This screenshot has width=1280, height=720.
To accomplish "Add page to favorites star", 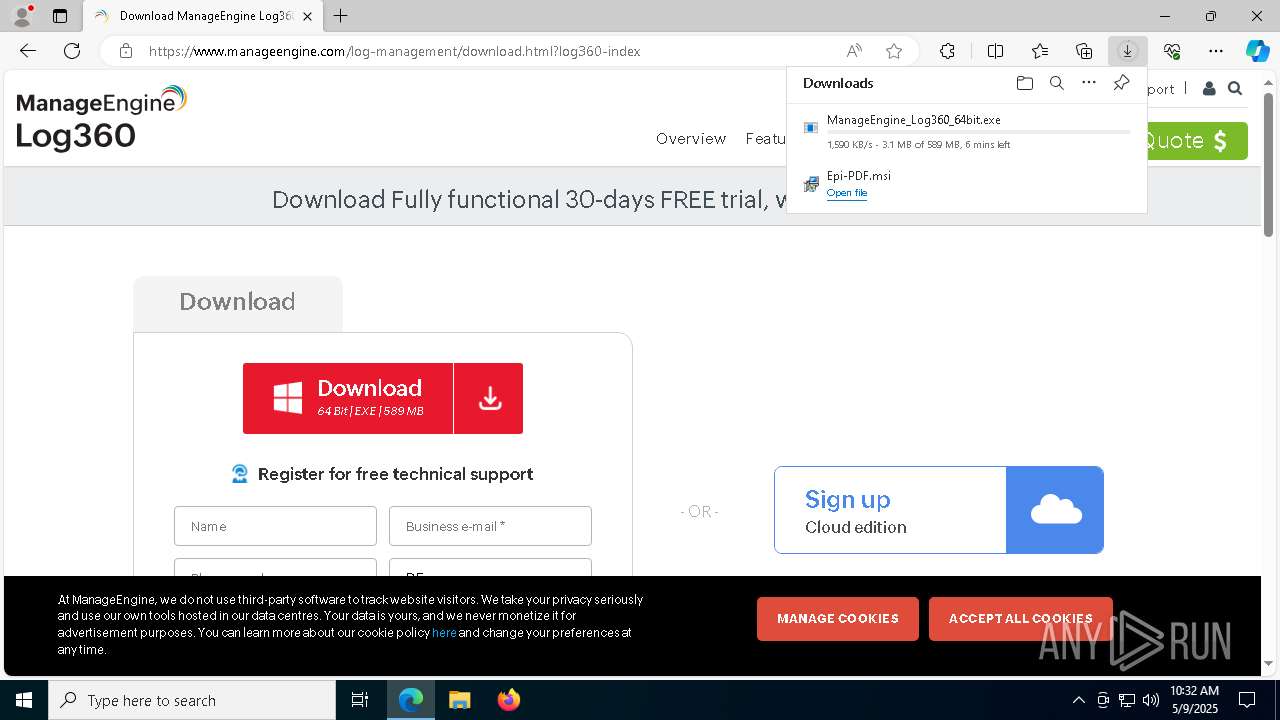I will 894,51.
